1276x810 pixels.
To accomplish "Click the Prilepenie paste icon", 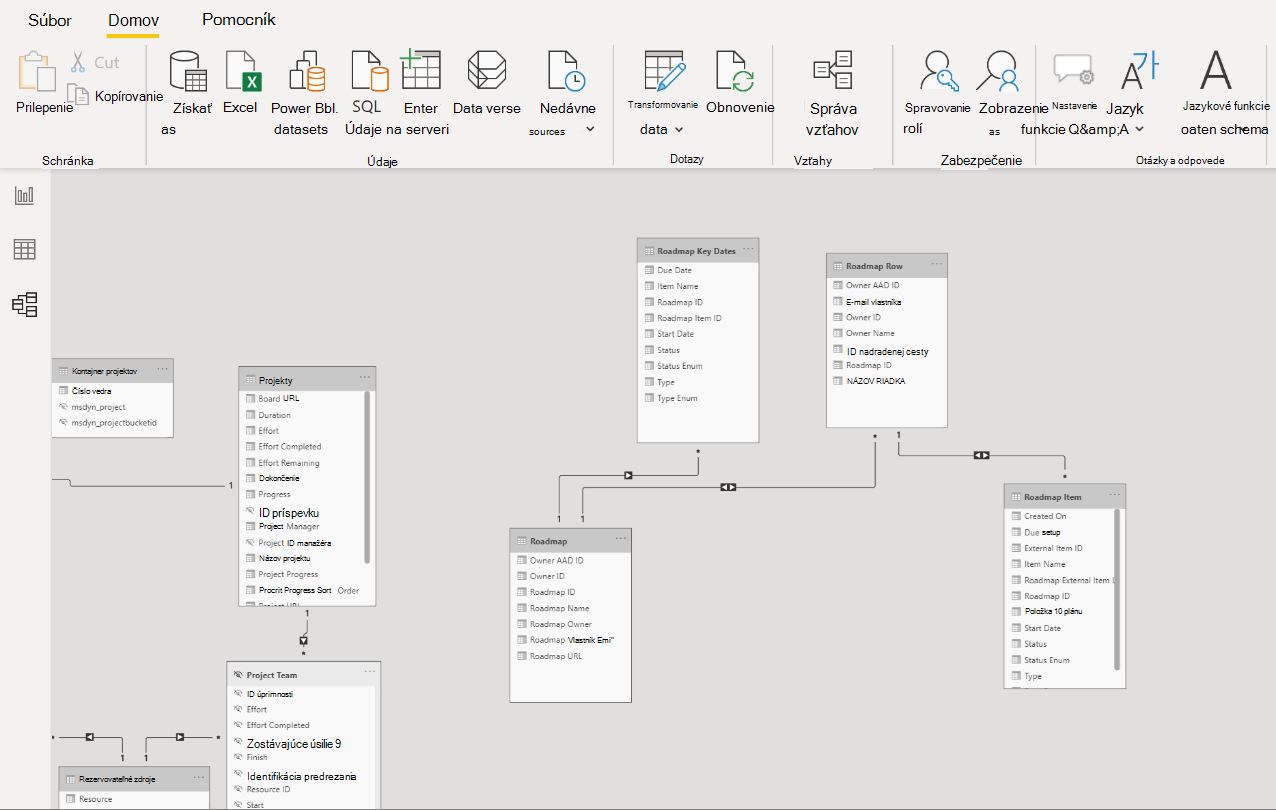I will point(37,72).
